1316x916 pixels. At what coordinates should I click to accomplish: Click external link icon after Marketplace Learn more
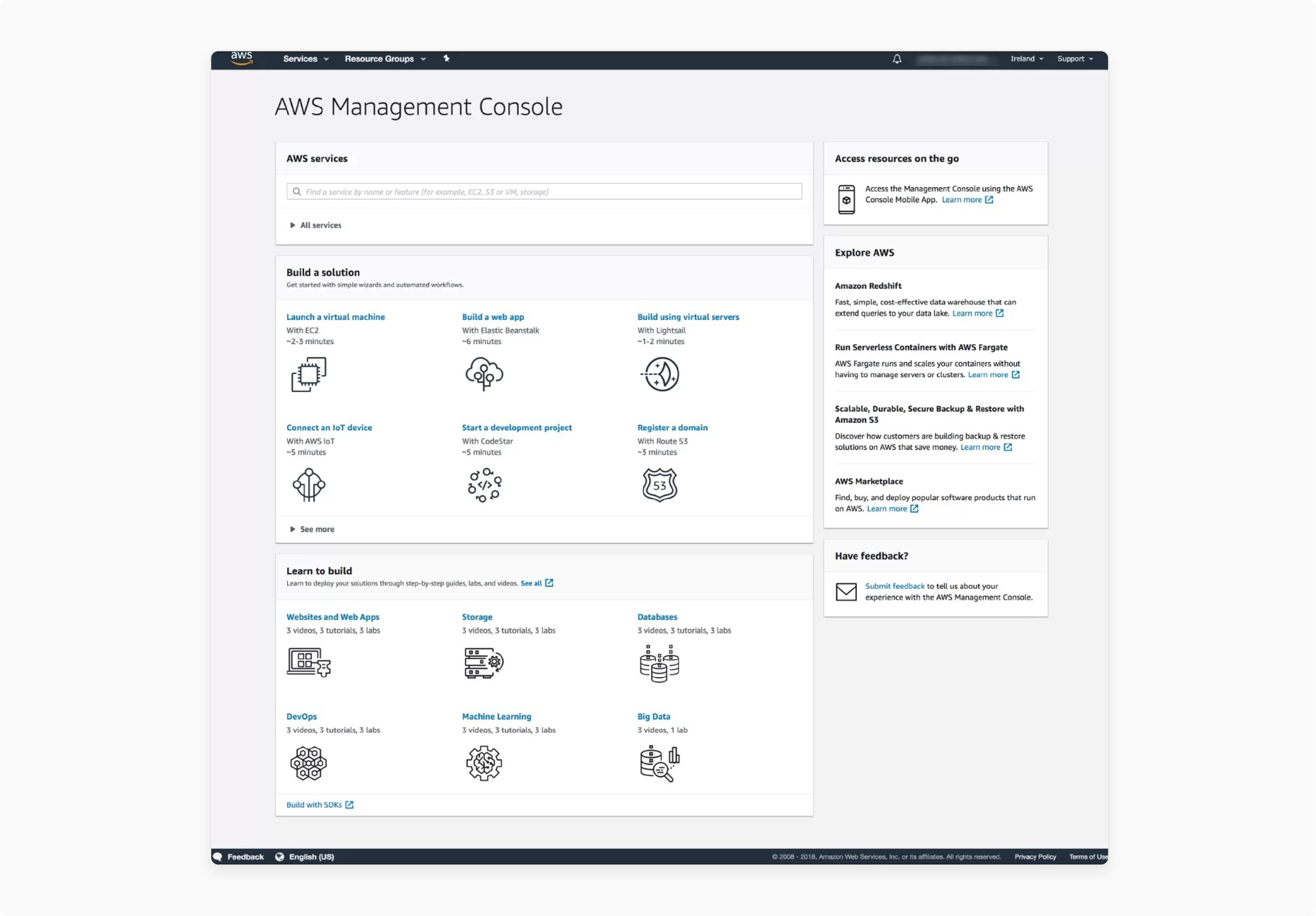click(x=915, y=508)
